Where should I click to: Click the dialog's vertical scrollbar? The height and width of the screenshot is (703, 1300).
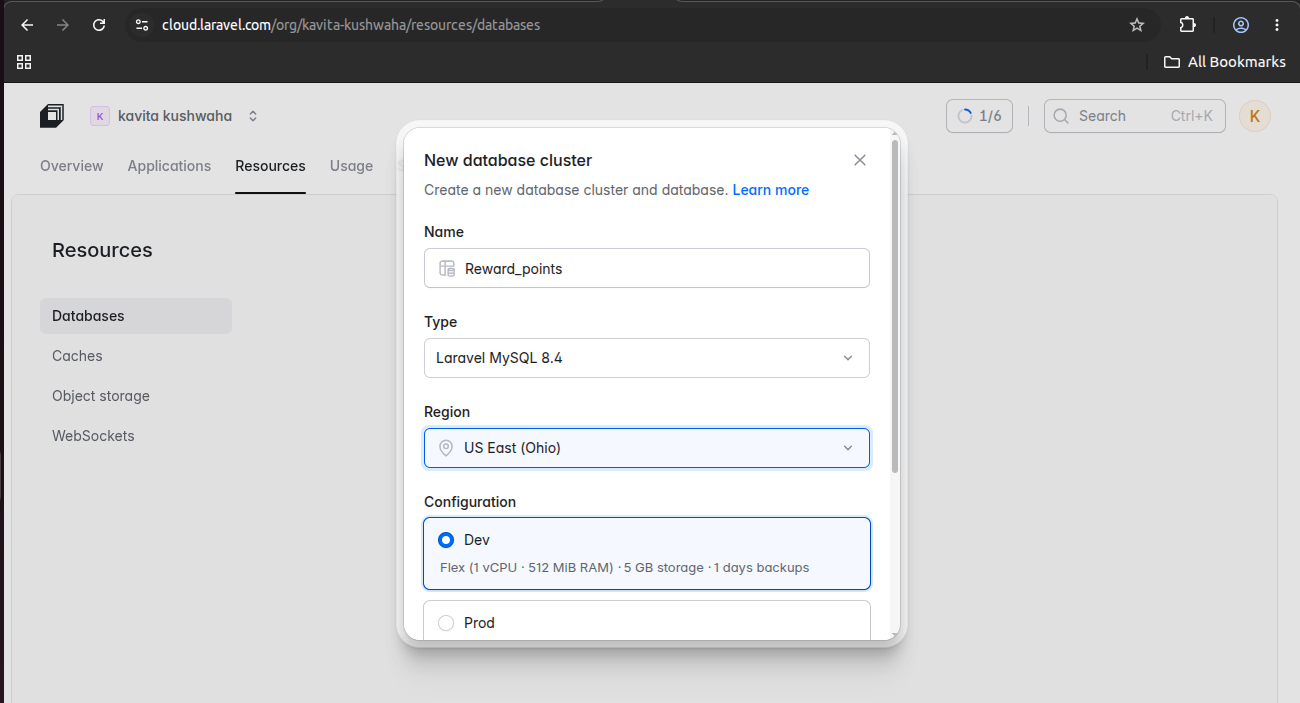click(895, 306)
